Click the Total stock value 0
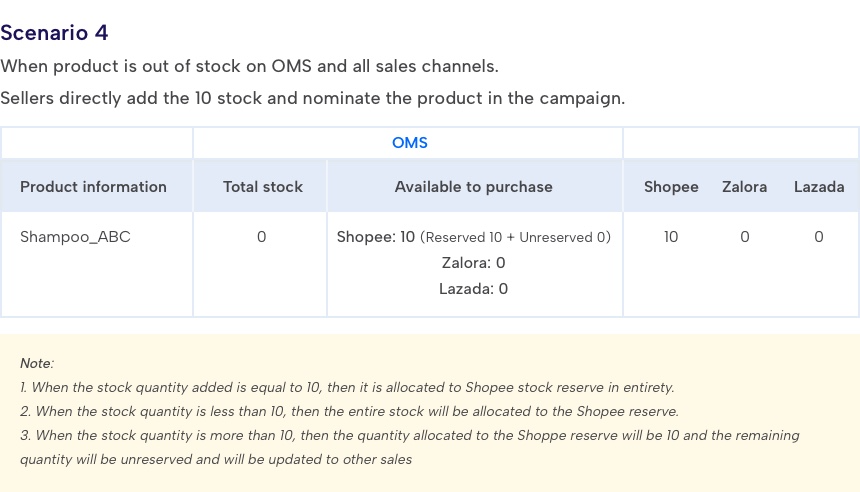 pos(262,237)
